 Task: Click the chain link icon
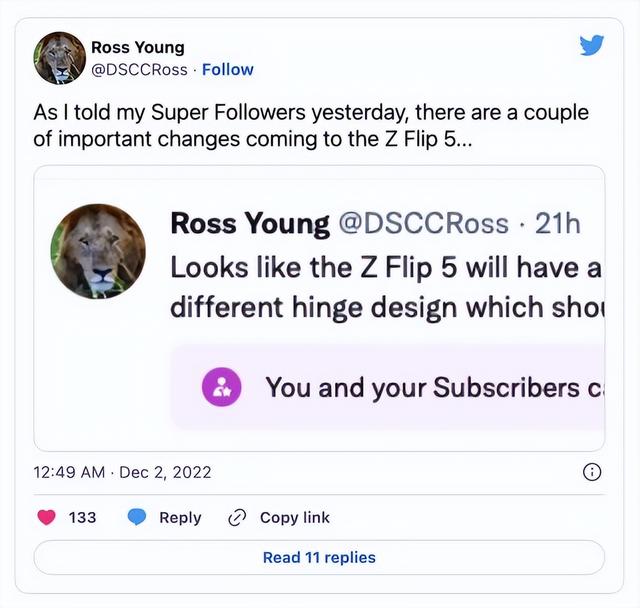(x=237, y=517)
